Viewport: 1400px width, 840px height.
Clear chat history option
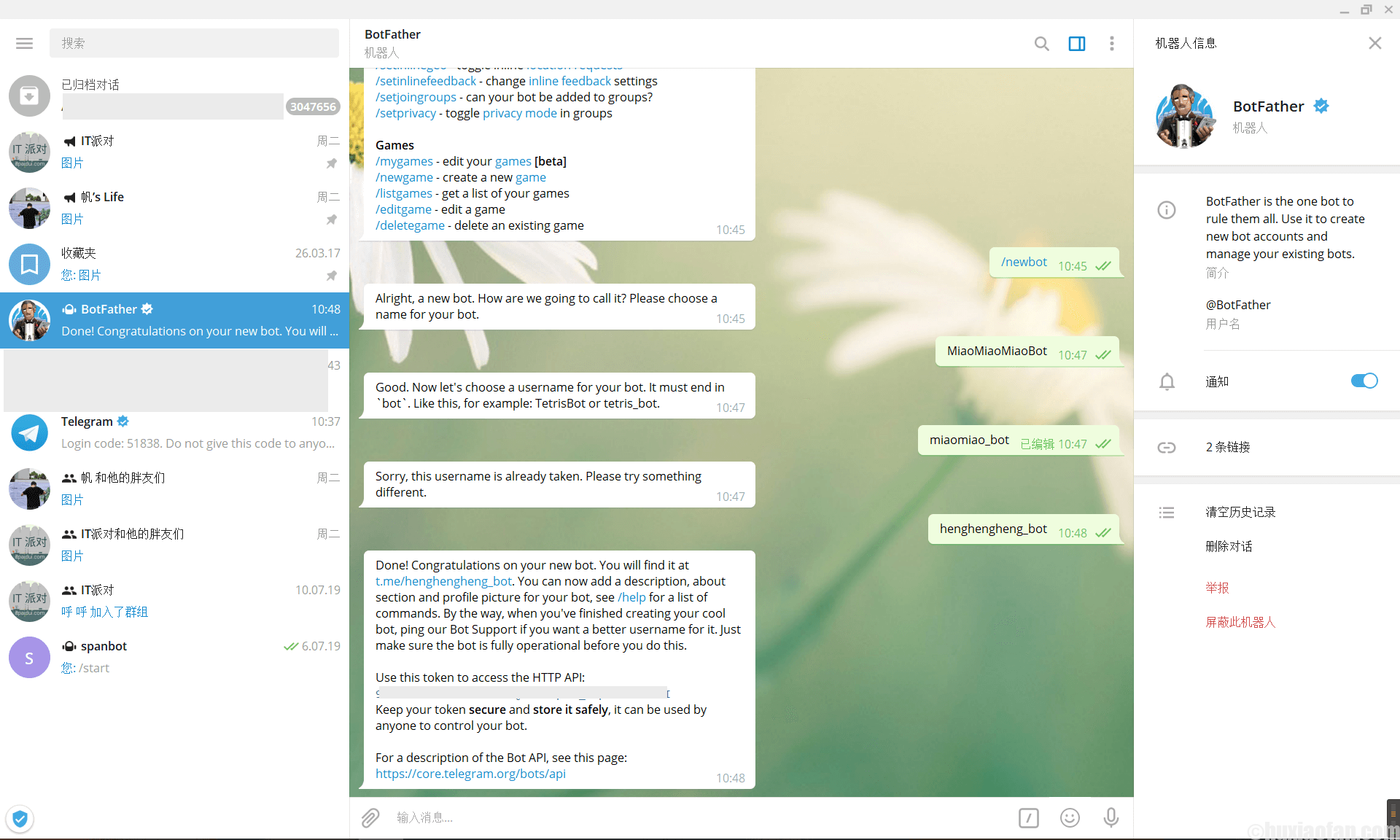(1240, 512)
